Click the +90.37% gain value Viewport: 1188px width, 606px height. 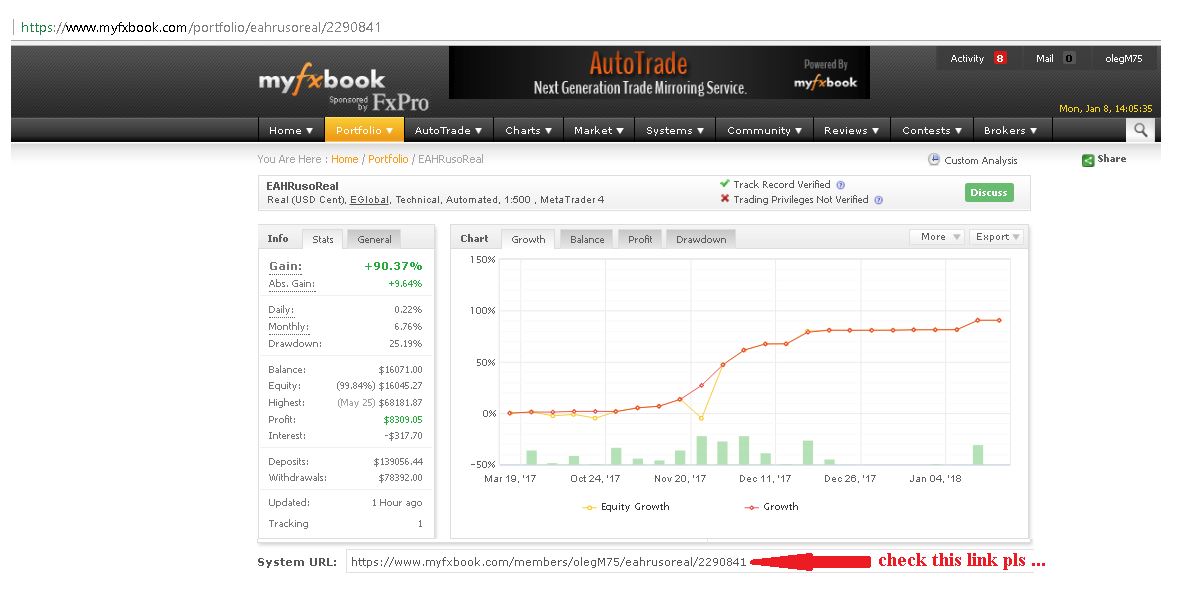(393, 267)
